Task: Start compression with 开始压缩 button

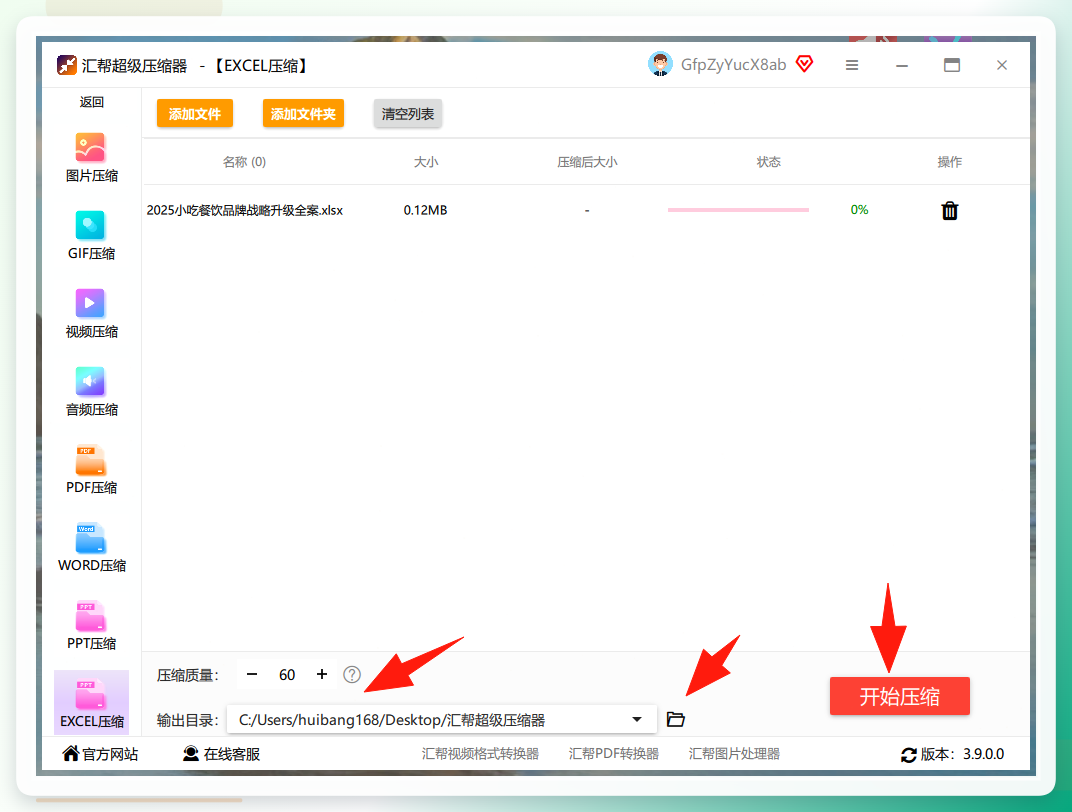Action: coord(900,696)
